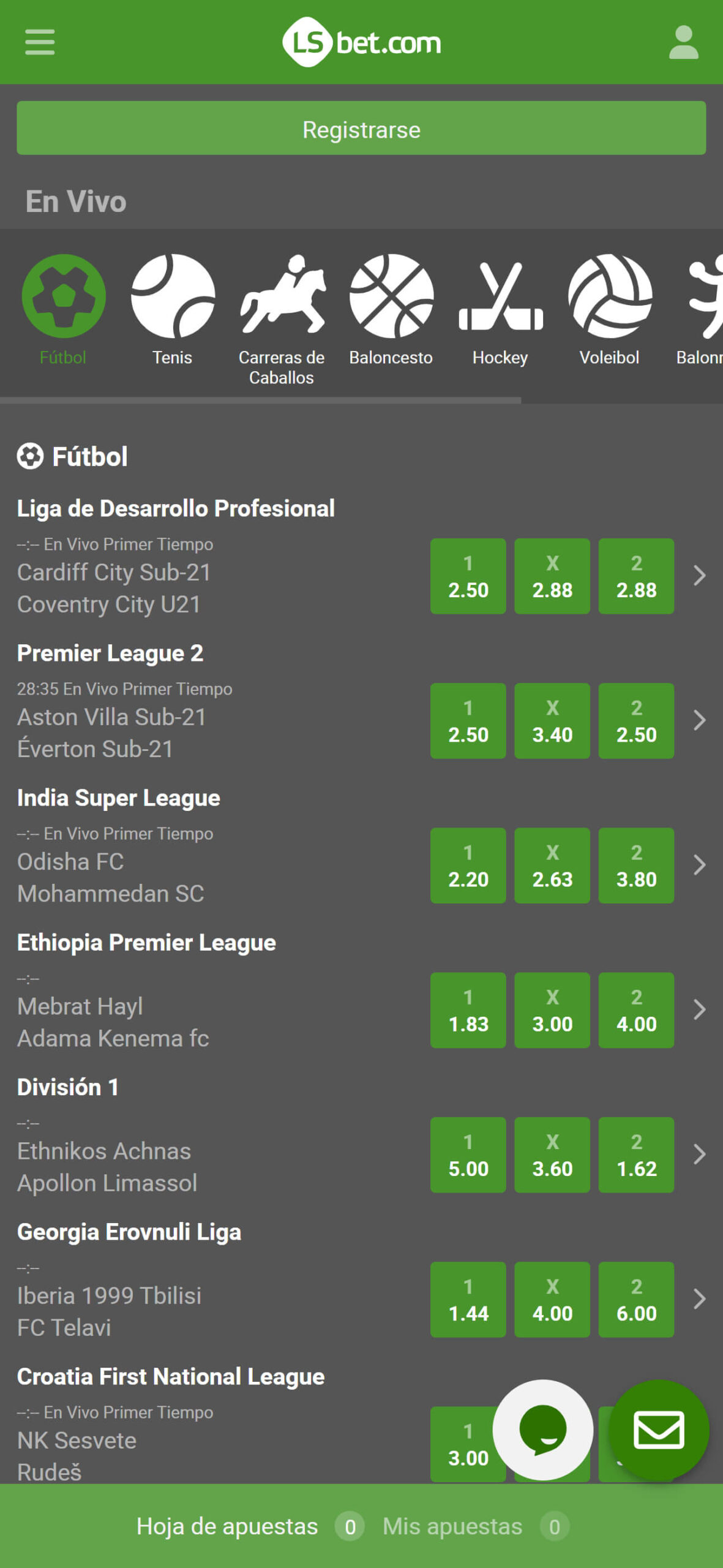Open the user account profile icon
The image size is (723, 1568).
click(x=683, y=42)
